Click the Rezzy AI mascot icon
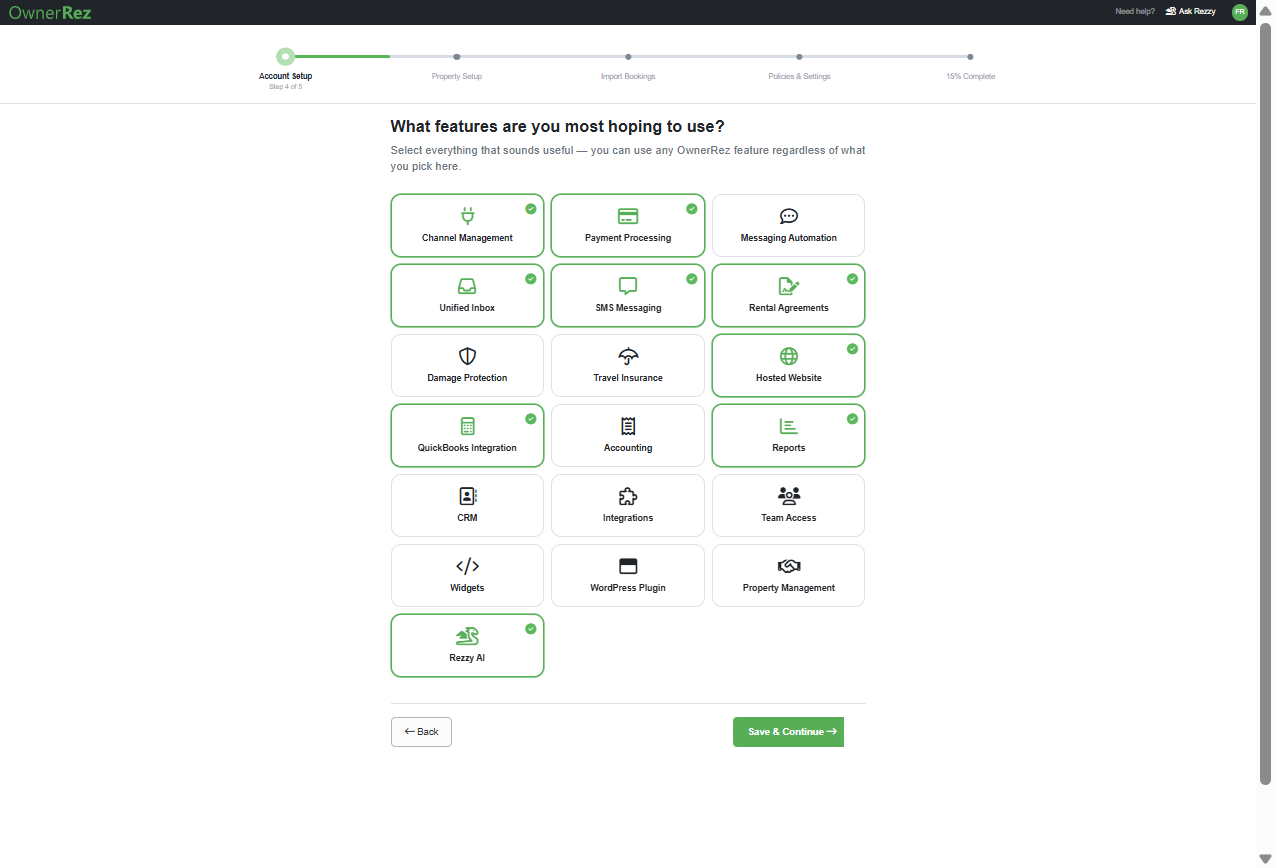The image size is (1275, 868). click(467, 636)
